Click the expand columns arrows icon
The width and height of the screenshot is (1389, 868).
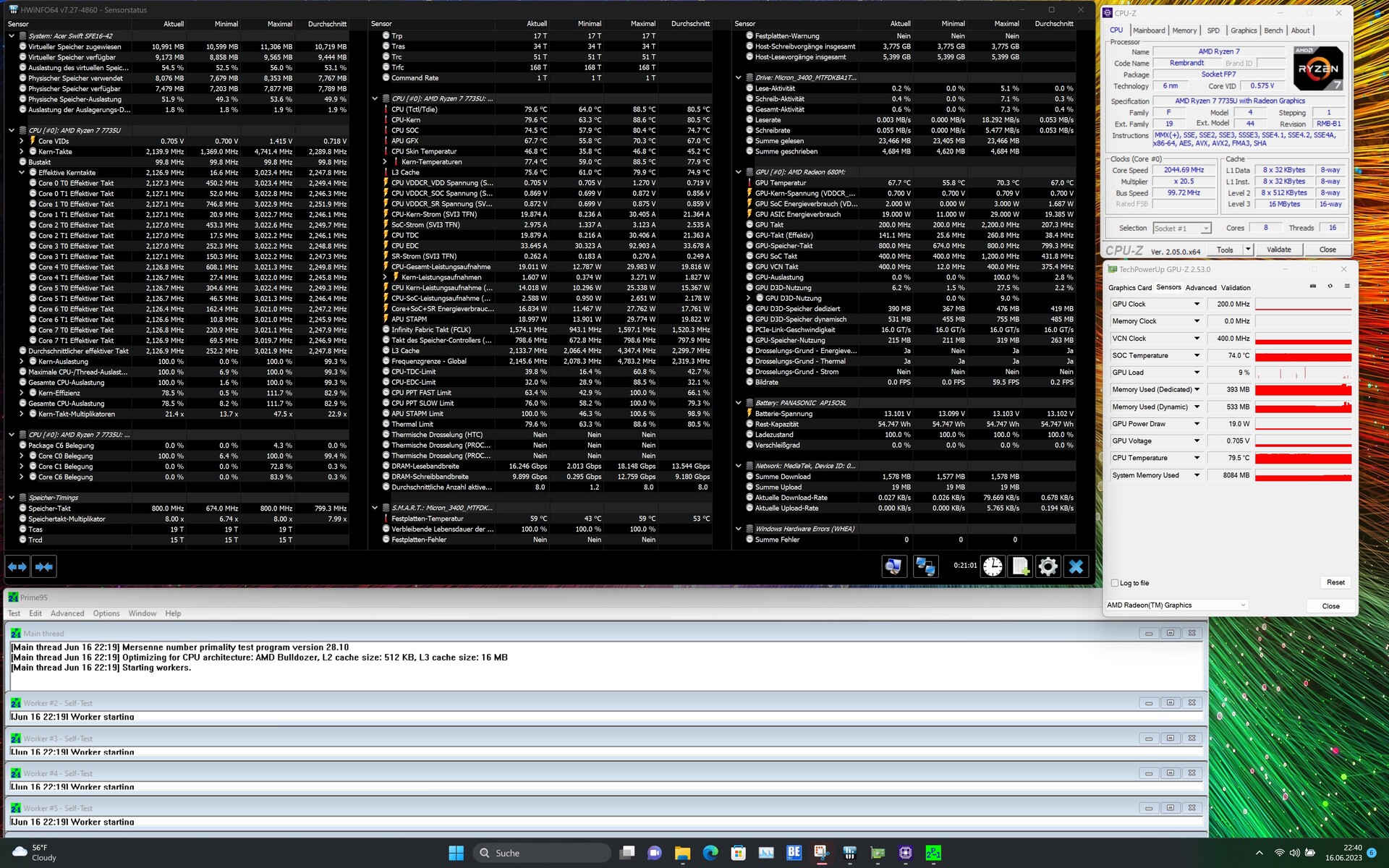17,566
